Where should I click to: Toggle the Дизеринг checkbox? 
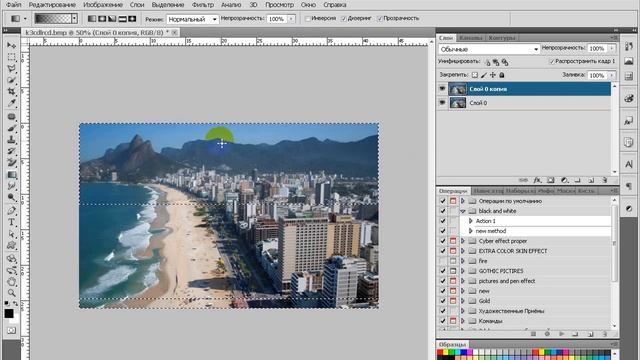(344, 18)
